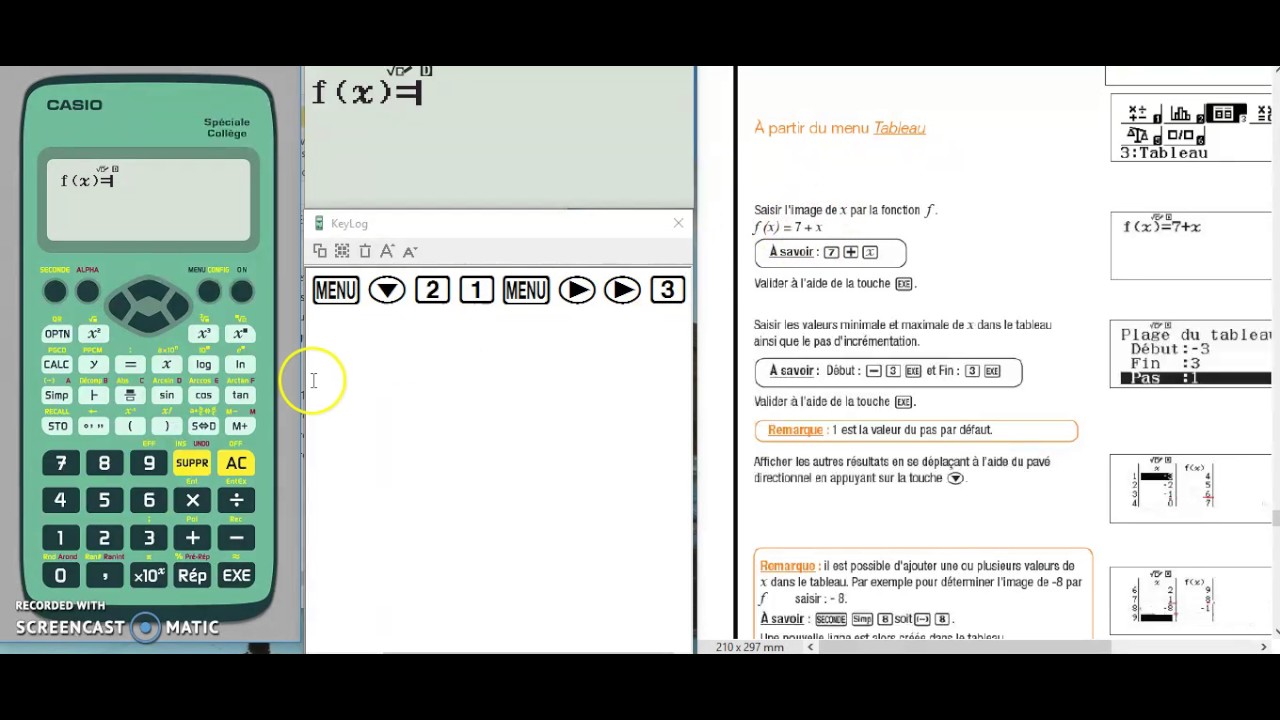
Task: Tap the multiplication key
Action: (192, 500)
